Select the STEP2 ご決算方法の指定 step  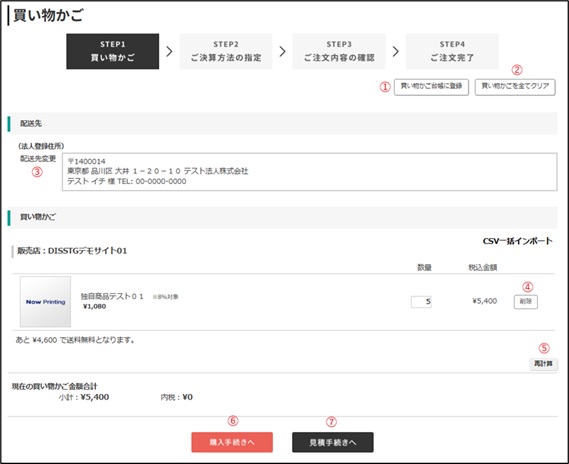point(226,51)
